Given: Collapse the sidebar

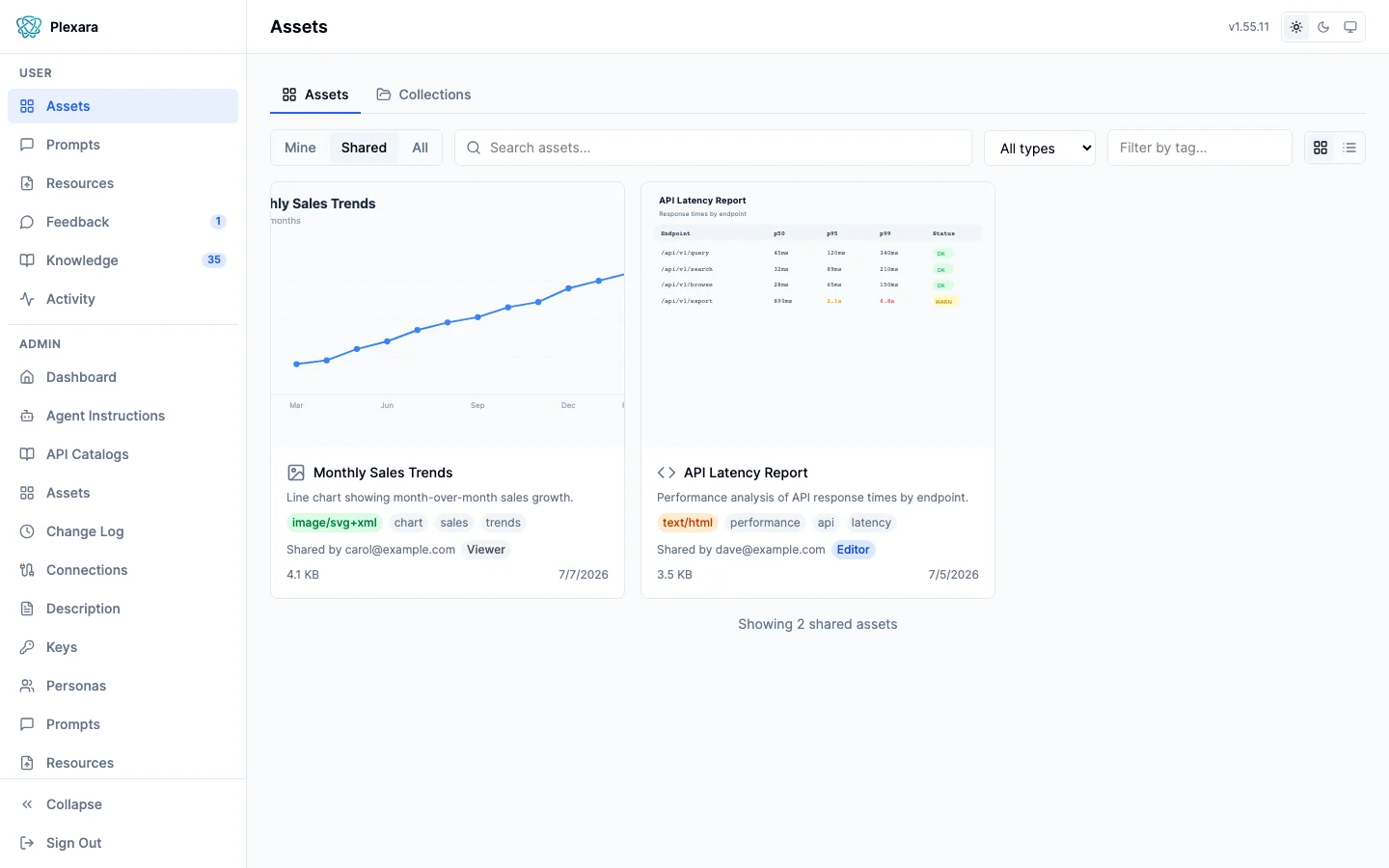Looking at the screenshot, I should (x=123, y=804).
